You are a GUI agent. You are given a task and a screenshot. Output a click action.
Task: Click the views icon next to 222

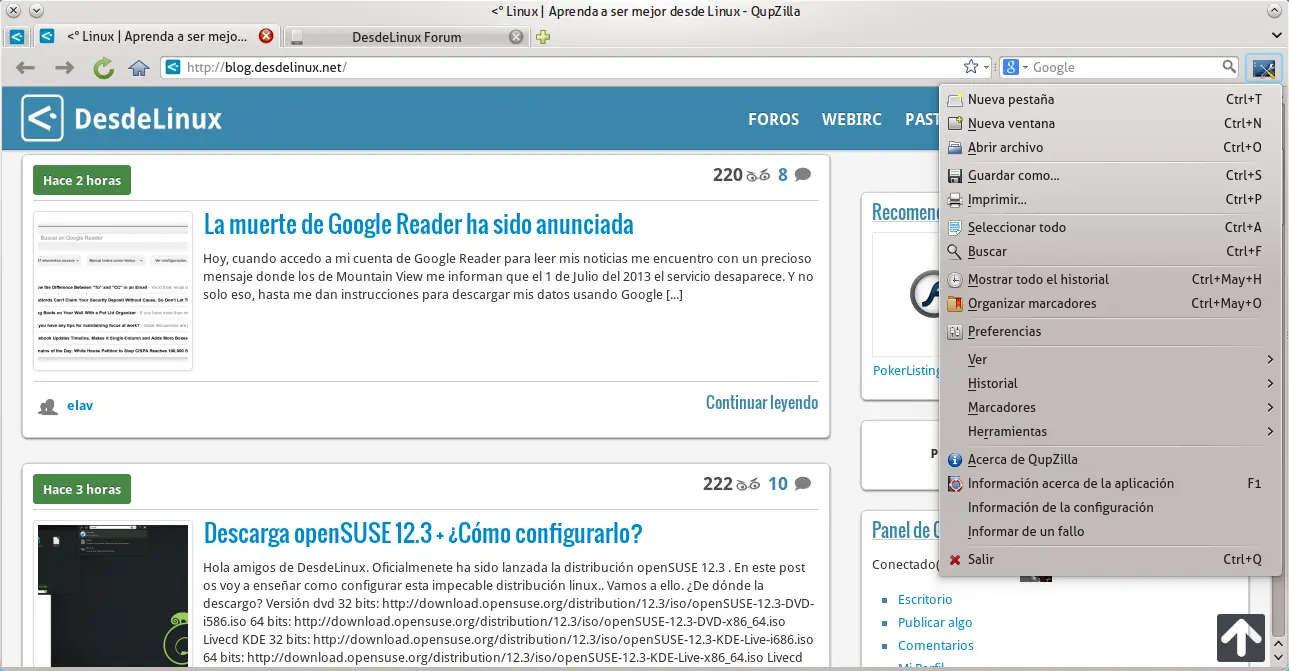(x=748, y=485)
